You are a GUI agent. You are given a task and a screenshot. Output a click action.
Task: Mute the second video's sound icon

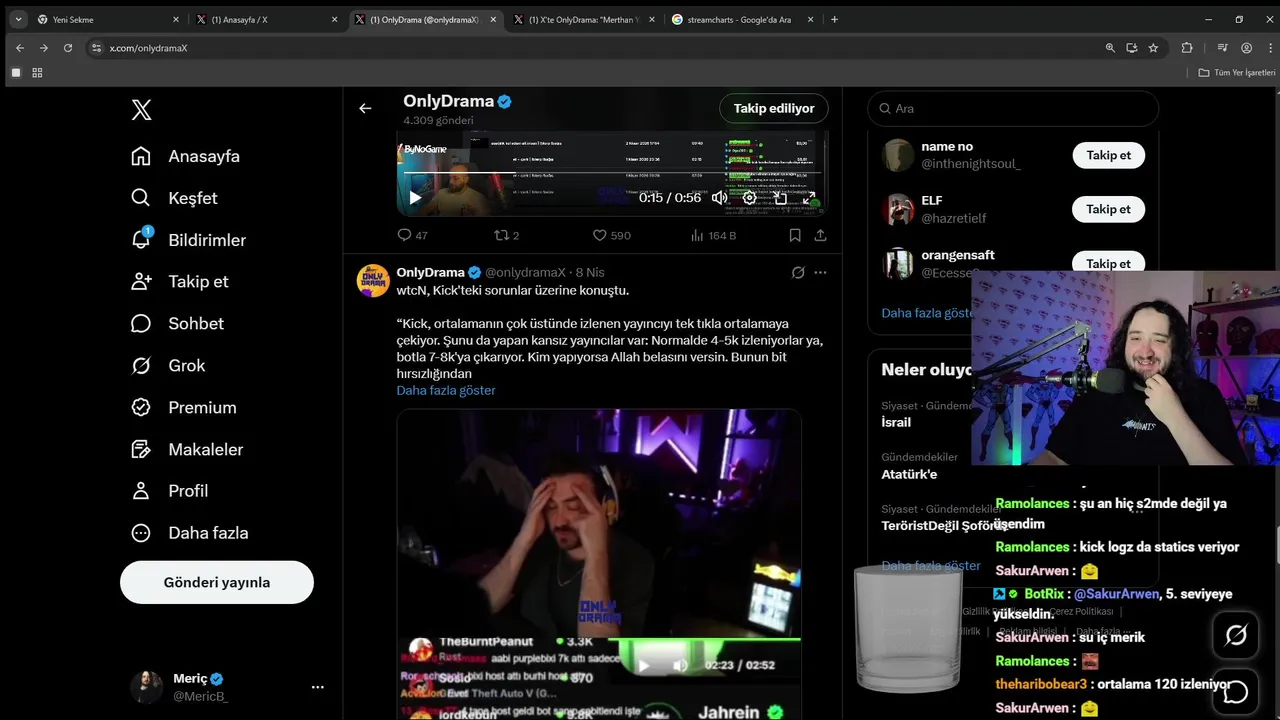[x=680, y=665]
